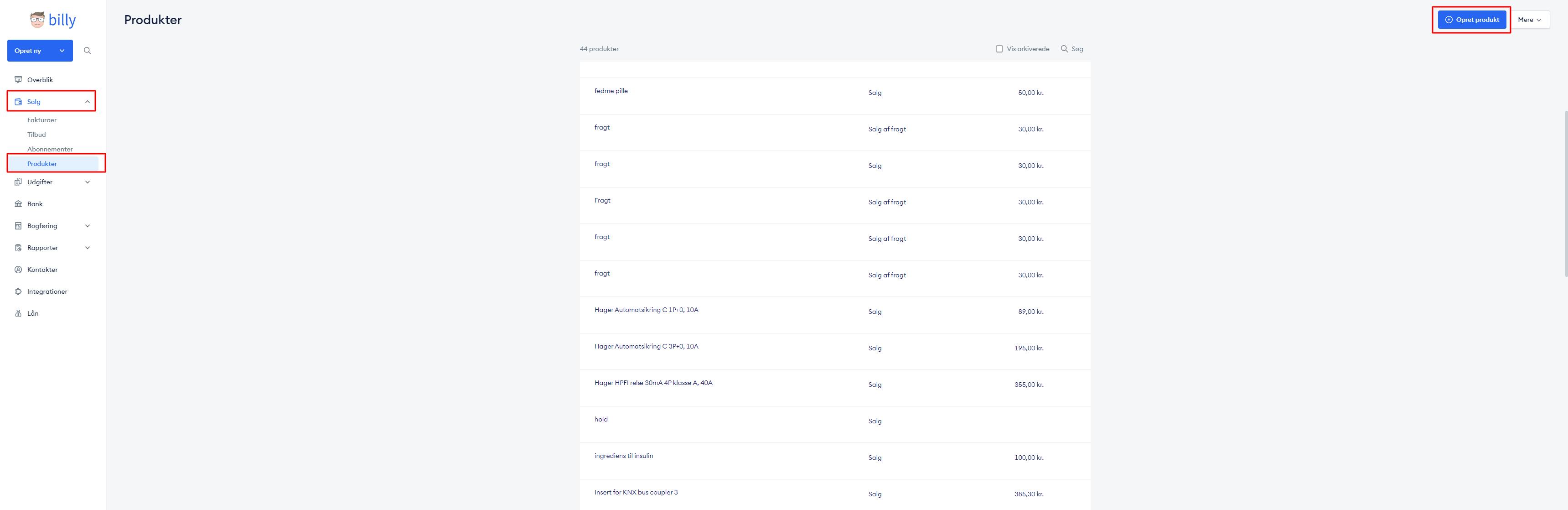Go to Integrationer page
Viewport: 1568px width, 510px height.
coord(47,292)
